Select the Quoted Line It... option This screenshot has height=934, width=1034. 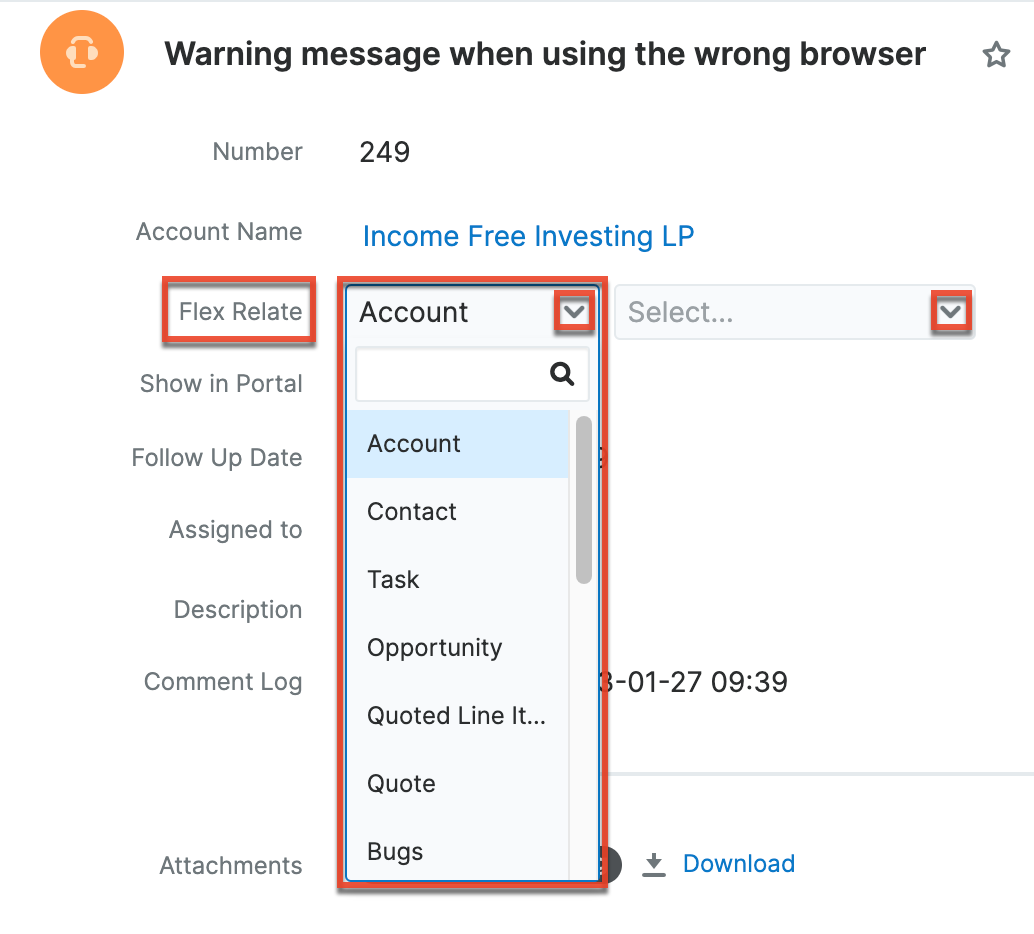pos(457,716)
